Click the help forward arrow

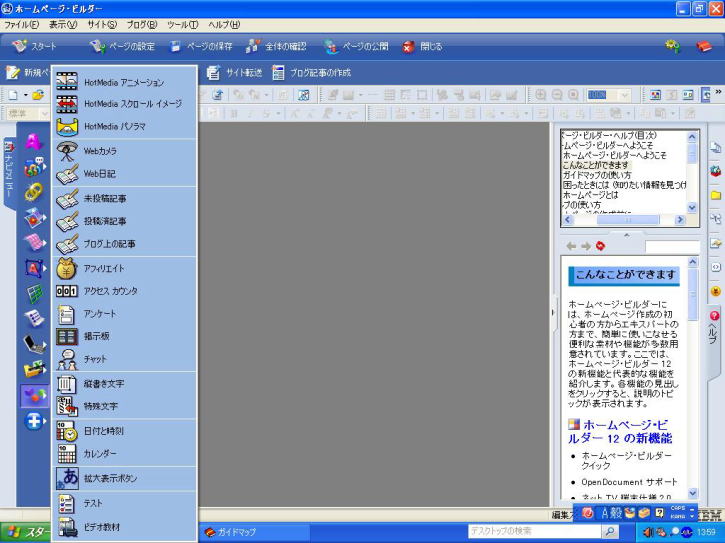[586, 246]
